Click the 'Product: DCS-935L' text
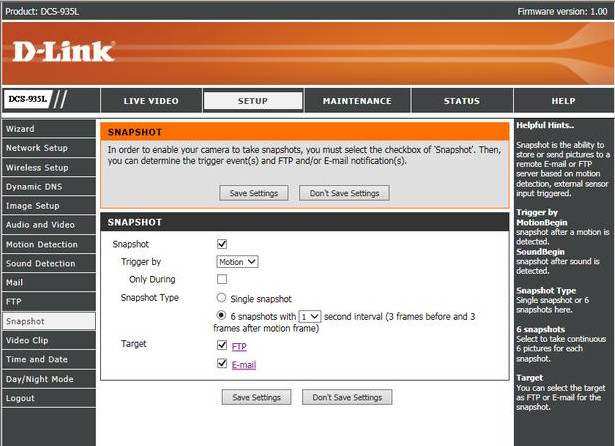The image size is (615, 446). (42, 11)
